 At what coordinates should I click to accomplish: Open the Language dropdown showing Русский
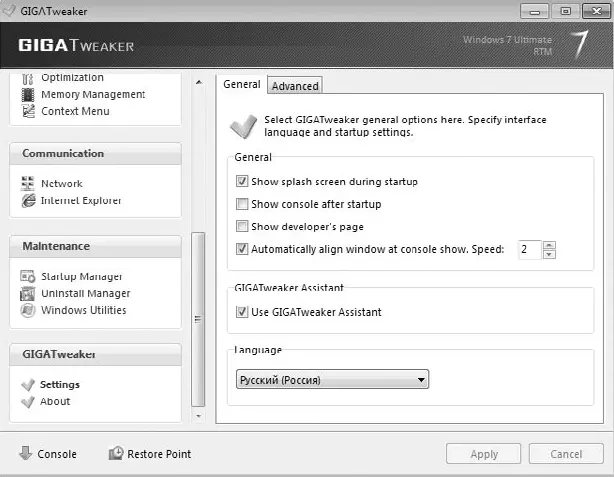coord(332,379)
